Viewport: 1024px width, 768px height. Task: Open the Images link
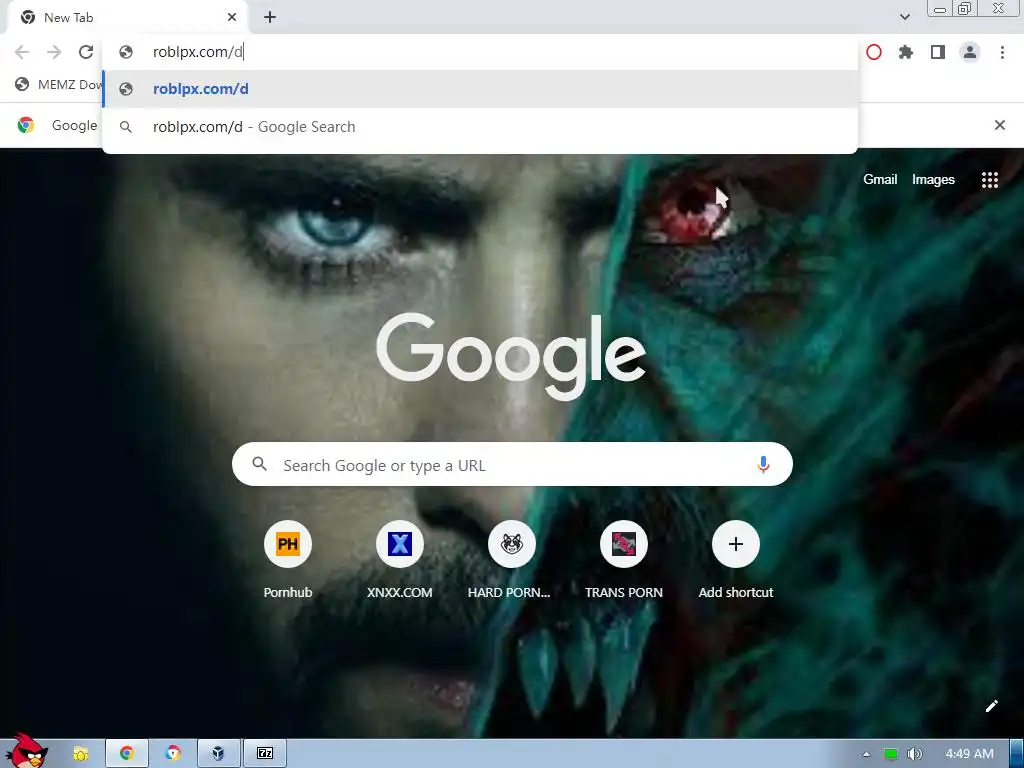tap(933, 180)
